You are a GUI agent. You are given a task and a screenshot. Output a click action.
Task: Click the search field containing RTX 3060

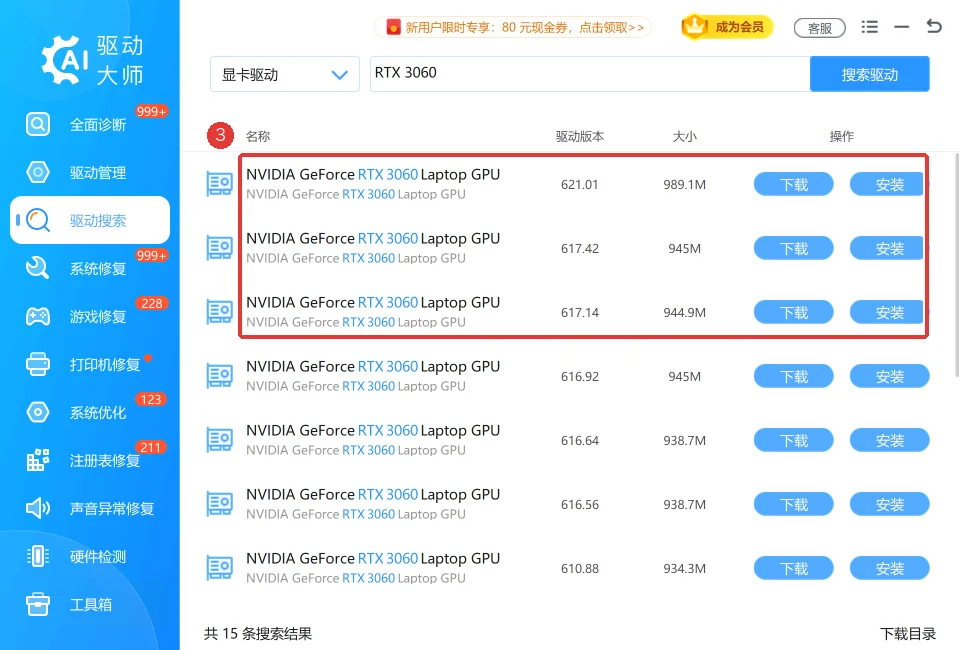click(590, 74)
